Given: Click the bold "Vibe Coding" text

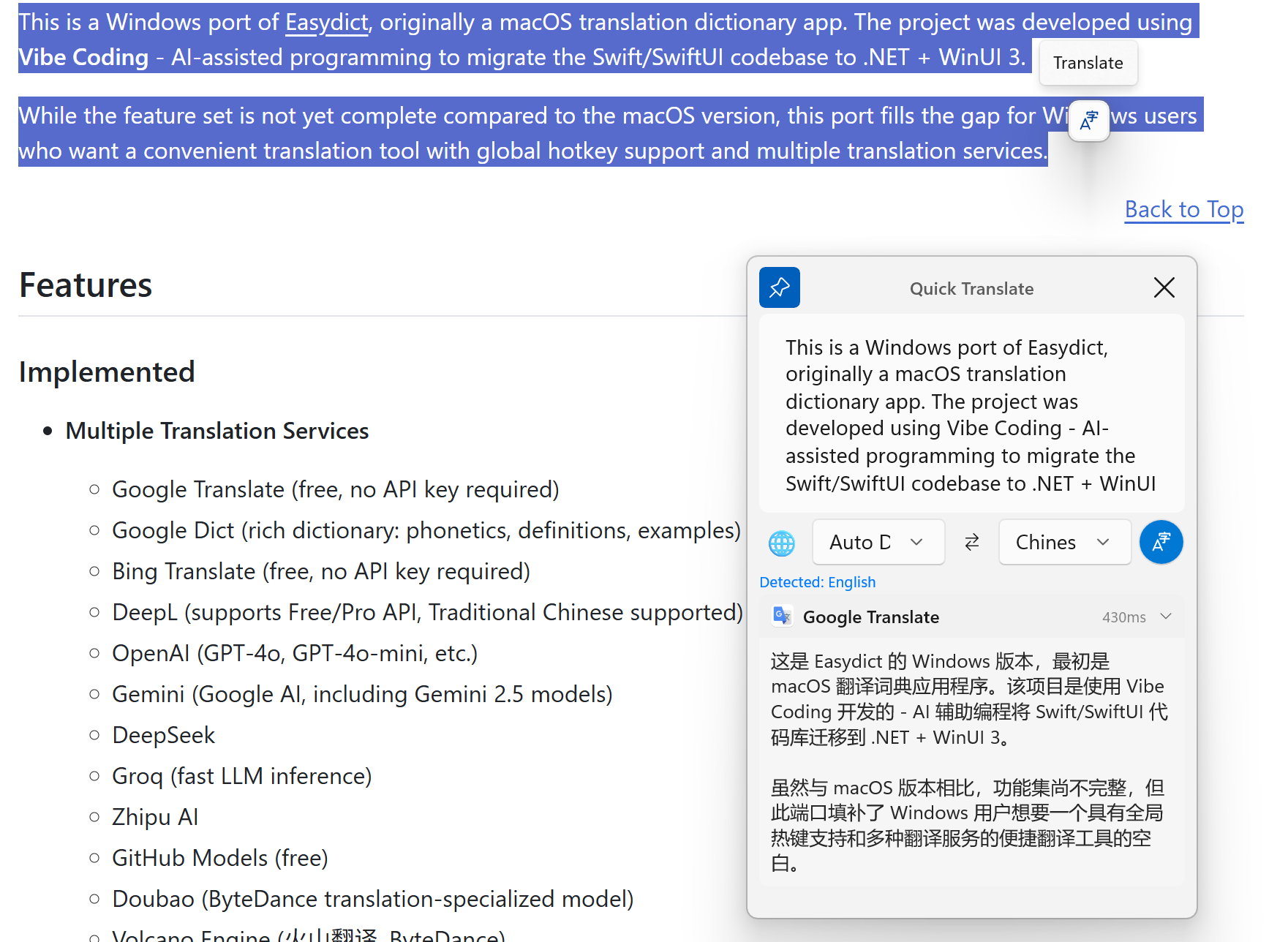Looking at the screenshot, I should coord(83,57).
